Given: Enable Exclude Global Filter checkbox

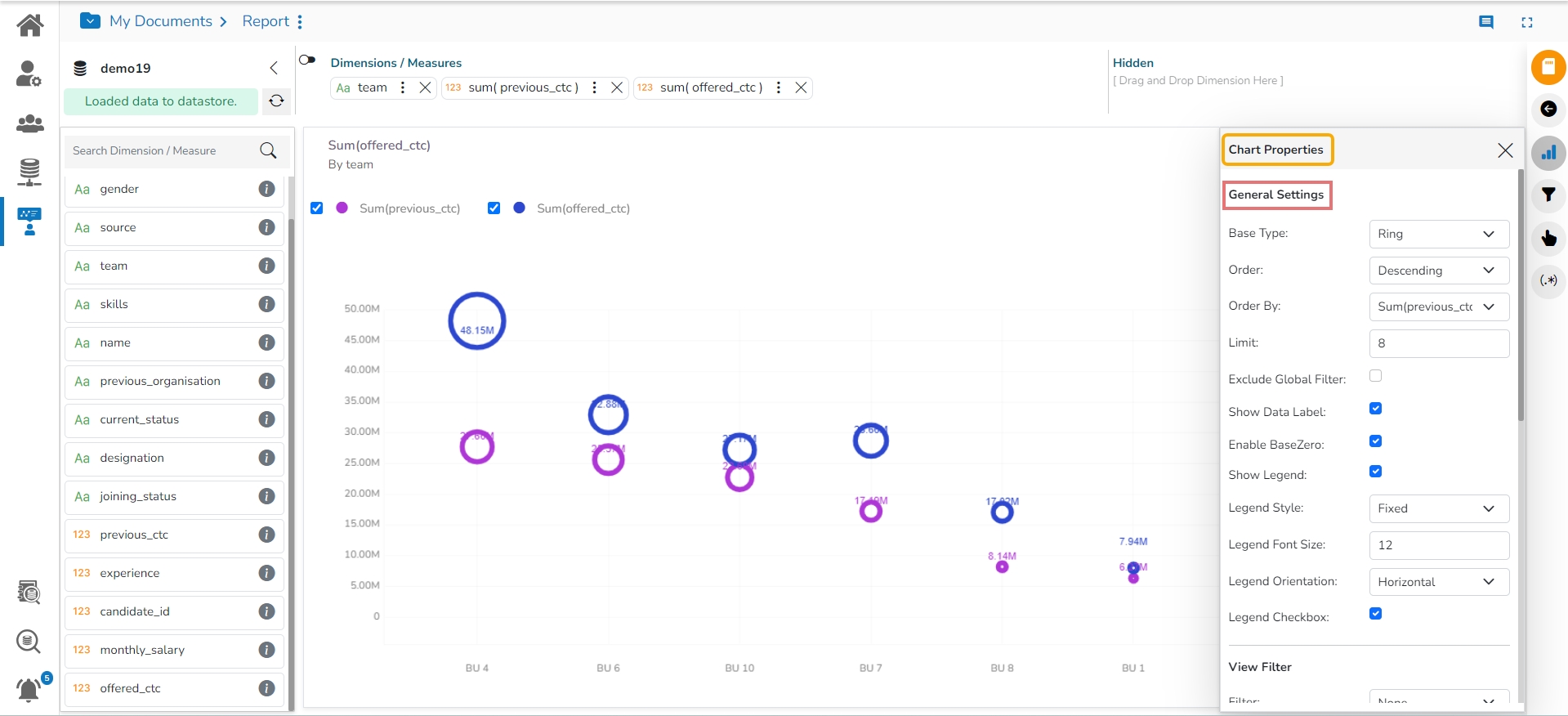Looking at the screenshot, I should [x=1376, y=376].
